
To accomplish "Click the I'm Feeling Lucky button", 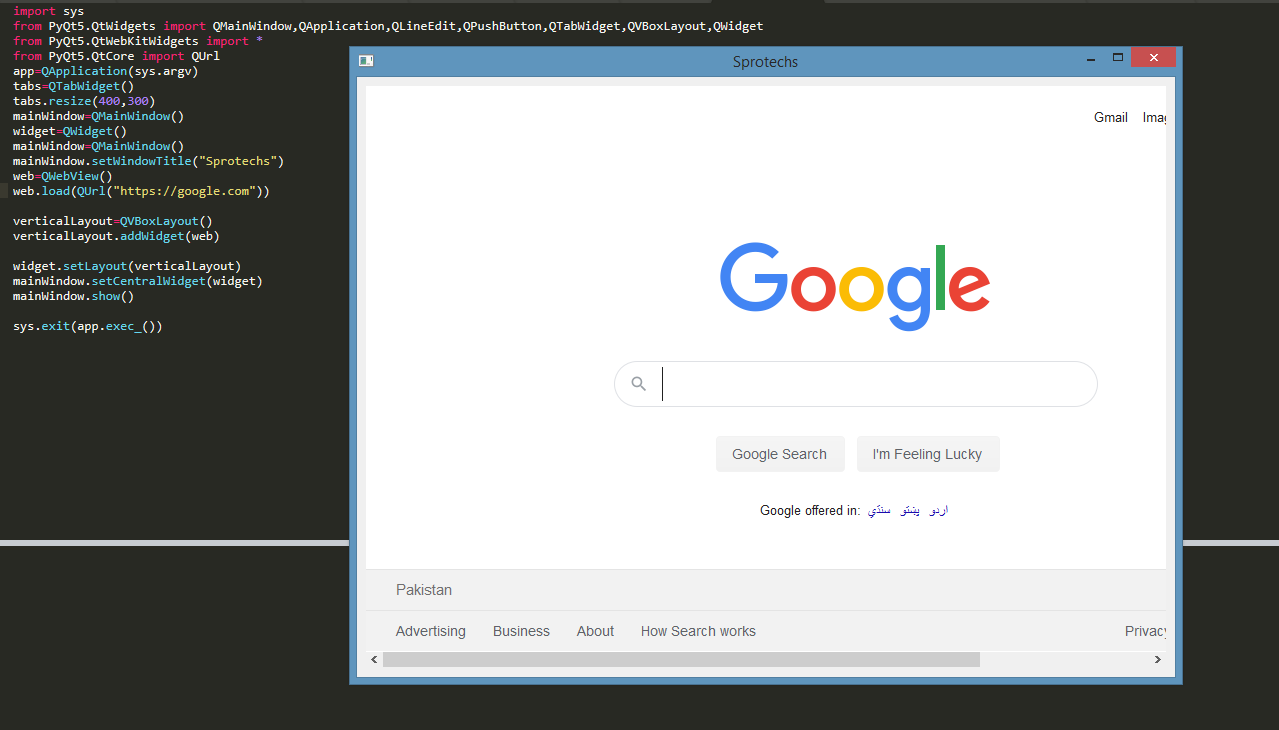I will point(928,454).
